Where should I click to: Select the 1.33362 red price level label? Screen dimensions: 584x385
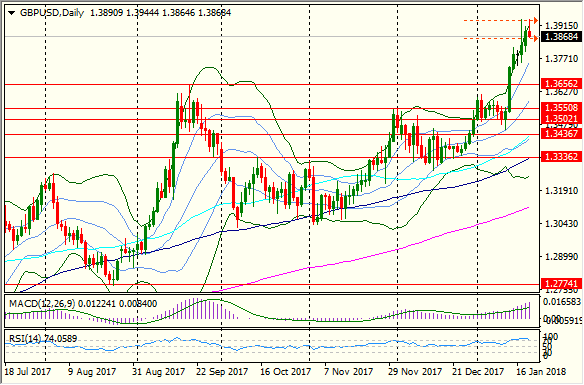(561, 157)
